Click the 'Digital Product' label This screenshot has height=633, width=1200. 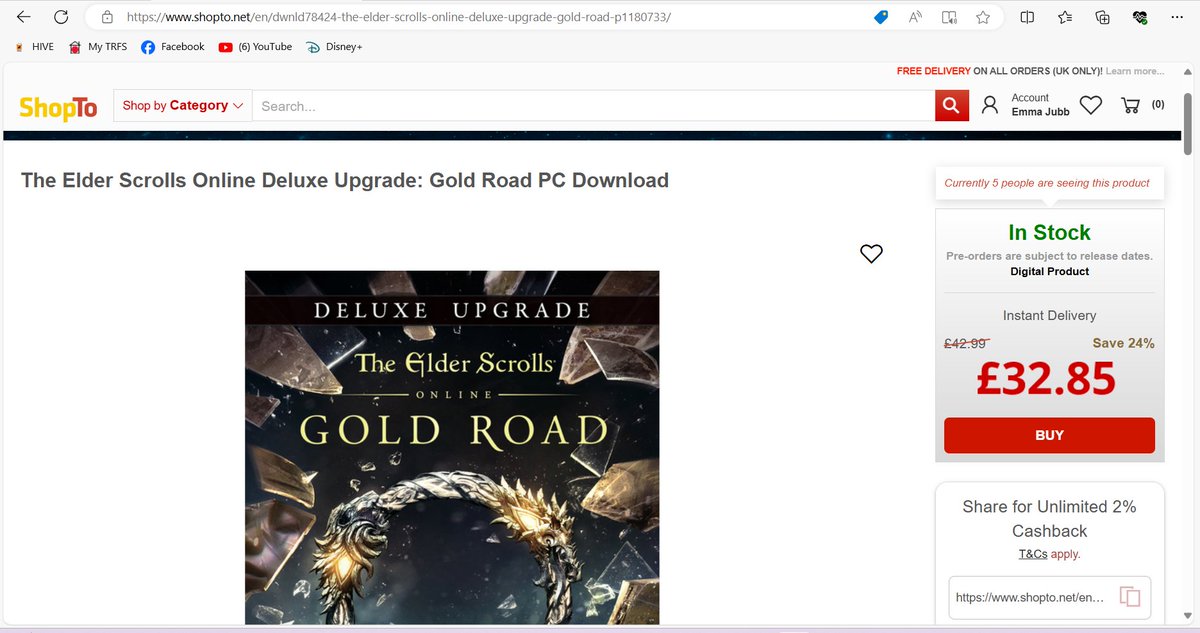(1049, 271)
